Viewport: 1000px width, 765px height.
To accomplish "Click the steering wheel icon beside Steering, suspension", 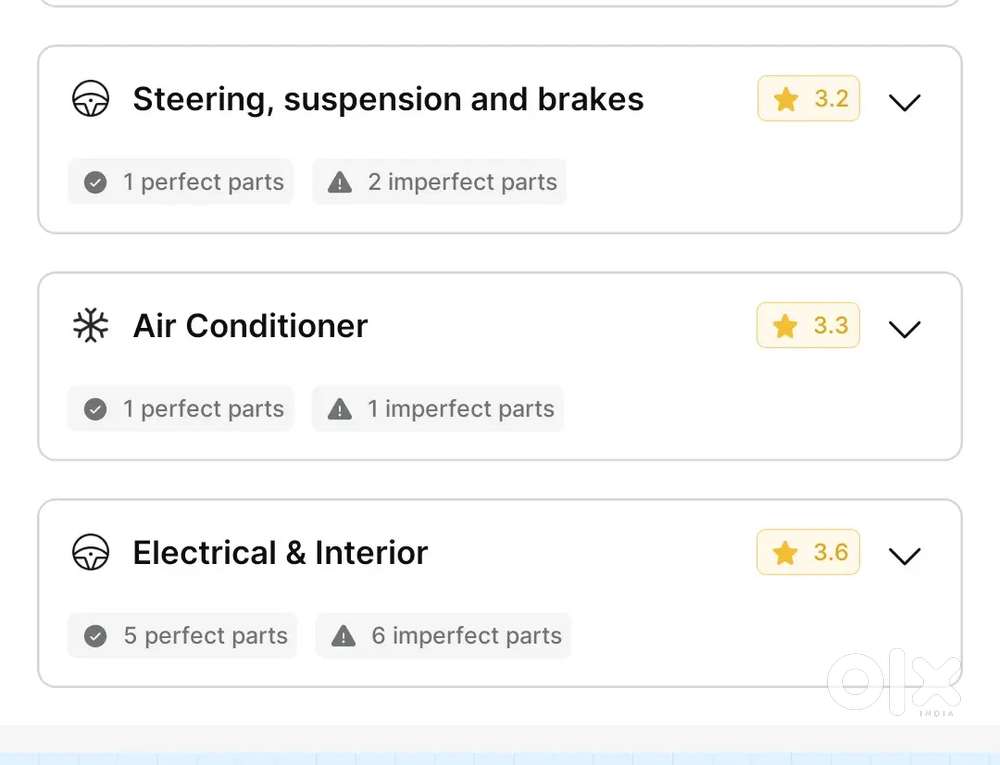I will coord(91,99).
